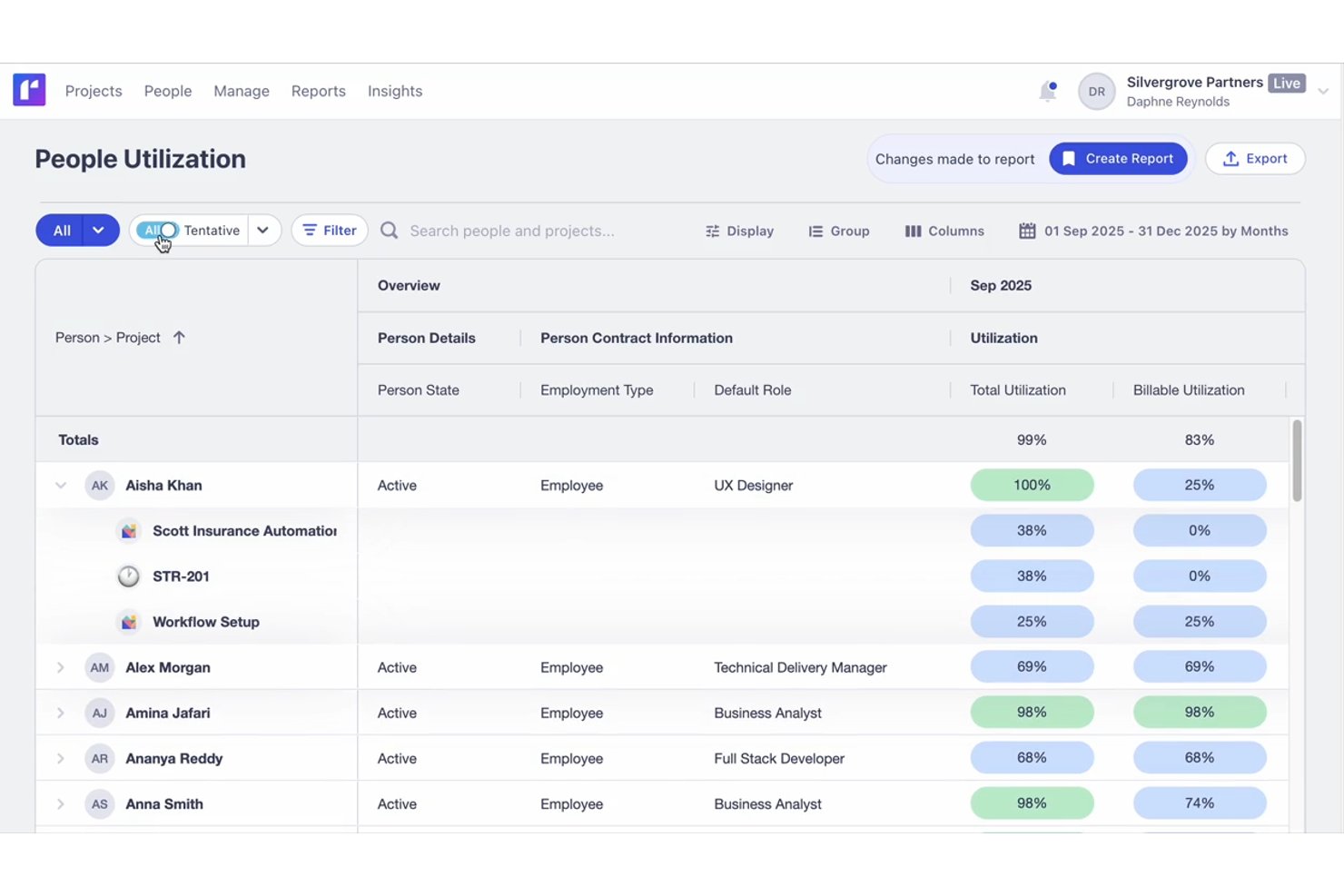Click the Live badge
This screenshot has height=896, width=1344.
pos(1287,83)
